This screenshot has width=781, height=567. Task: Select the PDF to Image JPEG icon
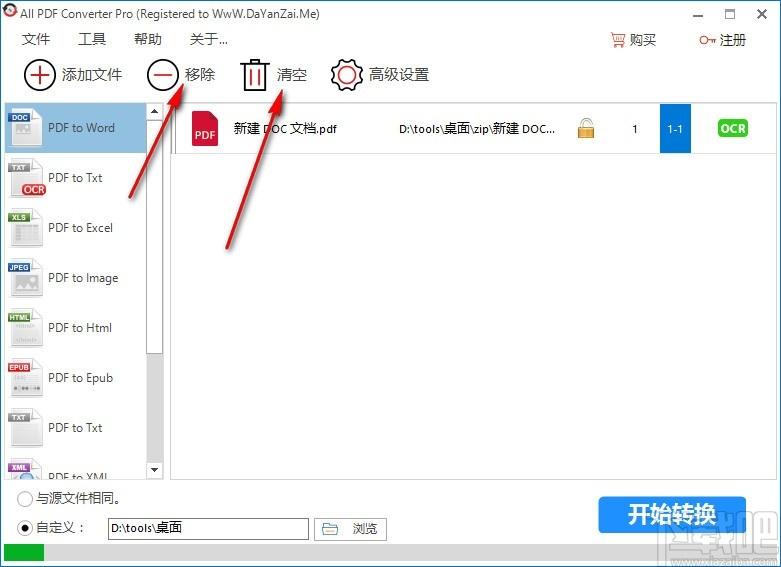pos(25,278)
